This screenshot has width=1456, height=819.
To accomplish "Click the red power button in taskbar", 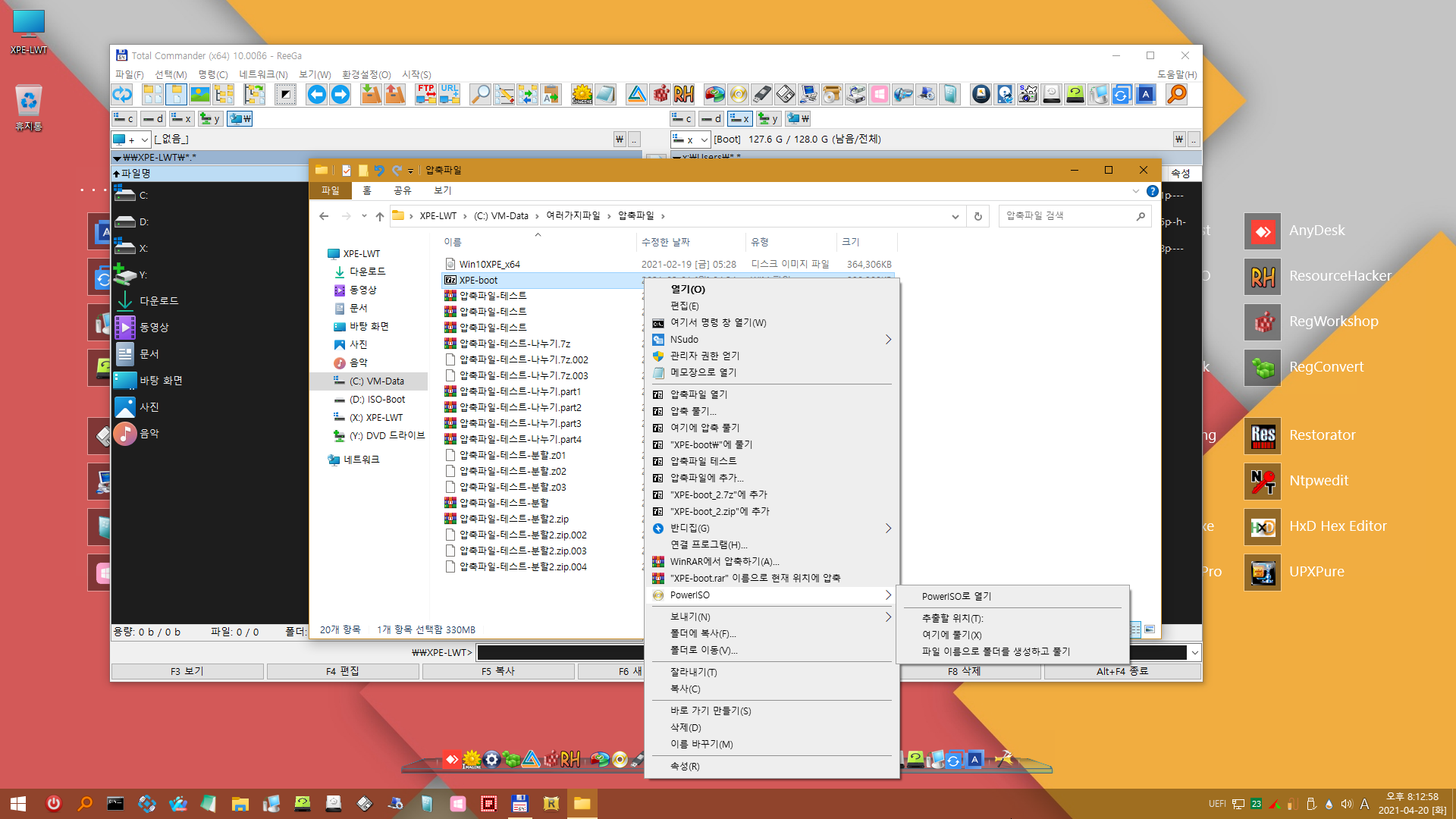I will [53, 803].
